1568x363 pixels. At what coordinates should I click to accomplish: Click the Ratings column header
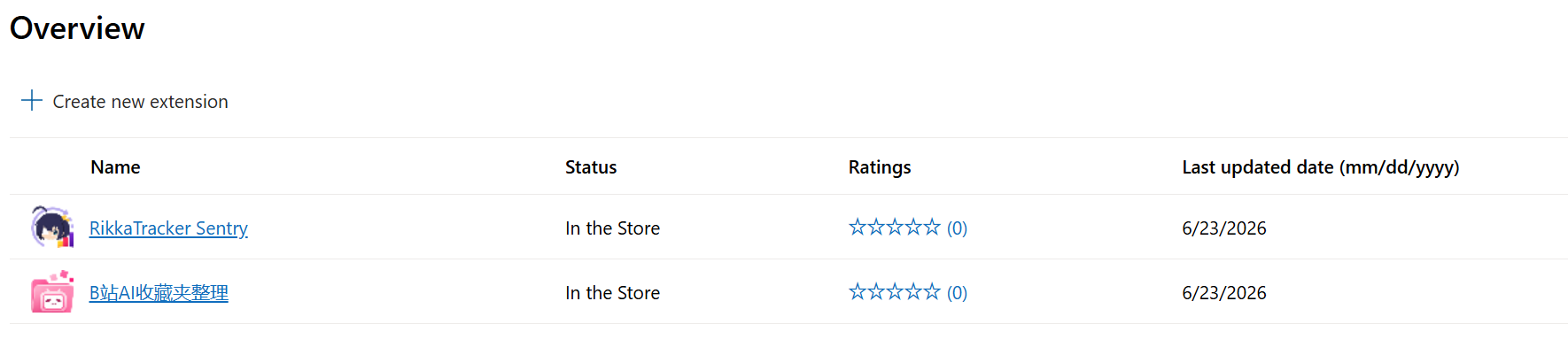880,167
